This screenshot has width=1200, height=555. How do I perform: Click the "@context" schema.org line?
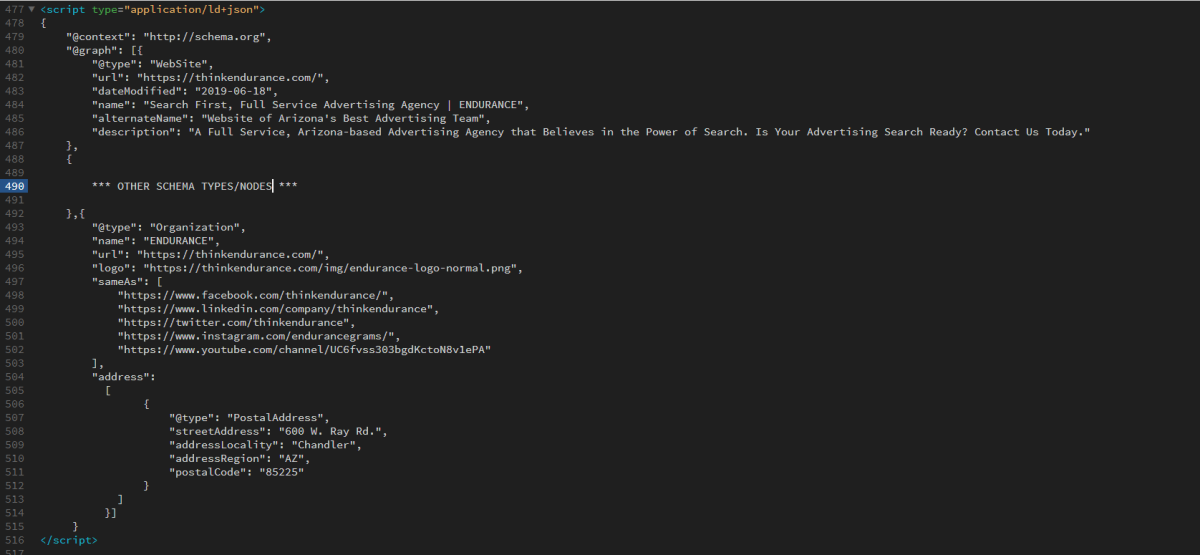tap(169, 37)
